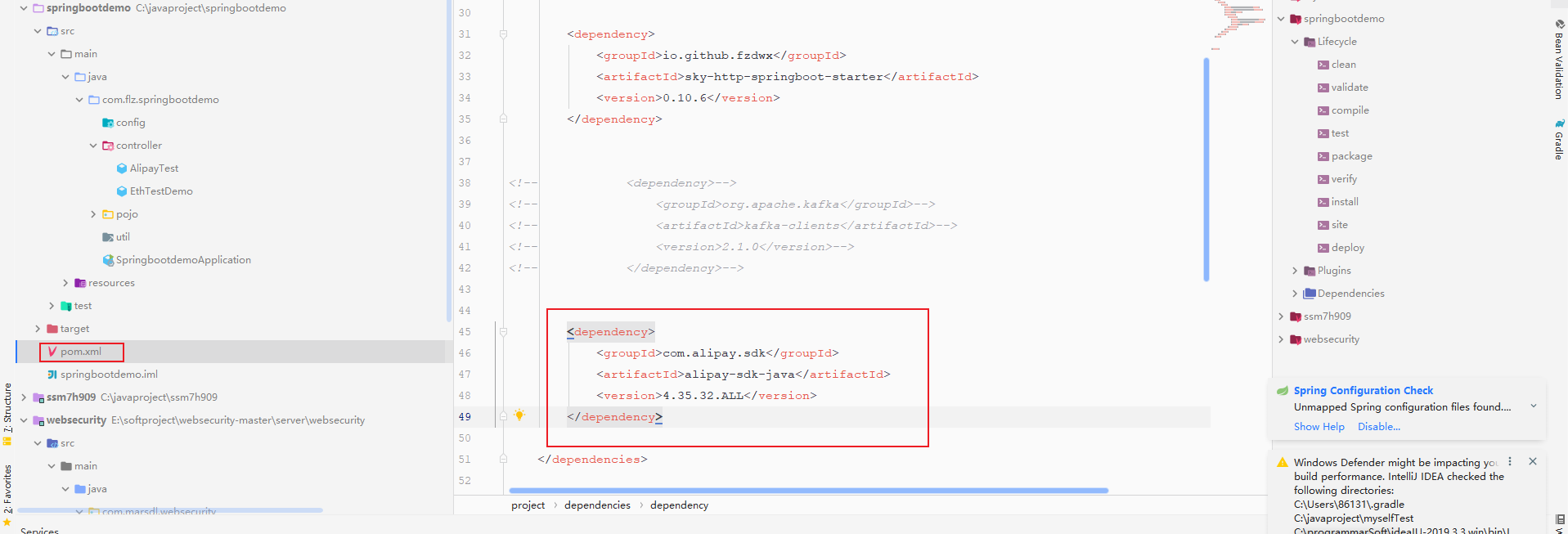Open the Bean Validation tool window tab
This screenshot has height=534, width=1568.
(1559, 60)
